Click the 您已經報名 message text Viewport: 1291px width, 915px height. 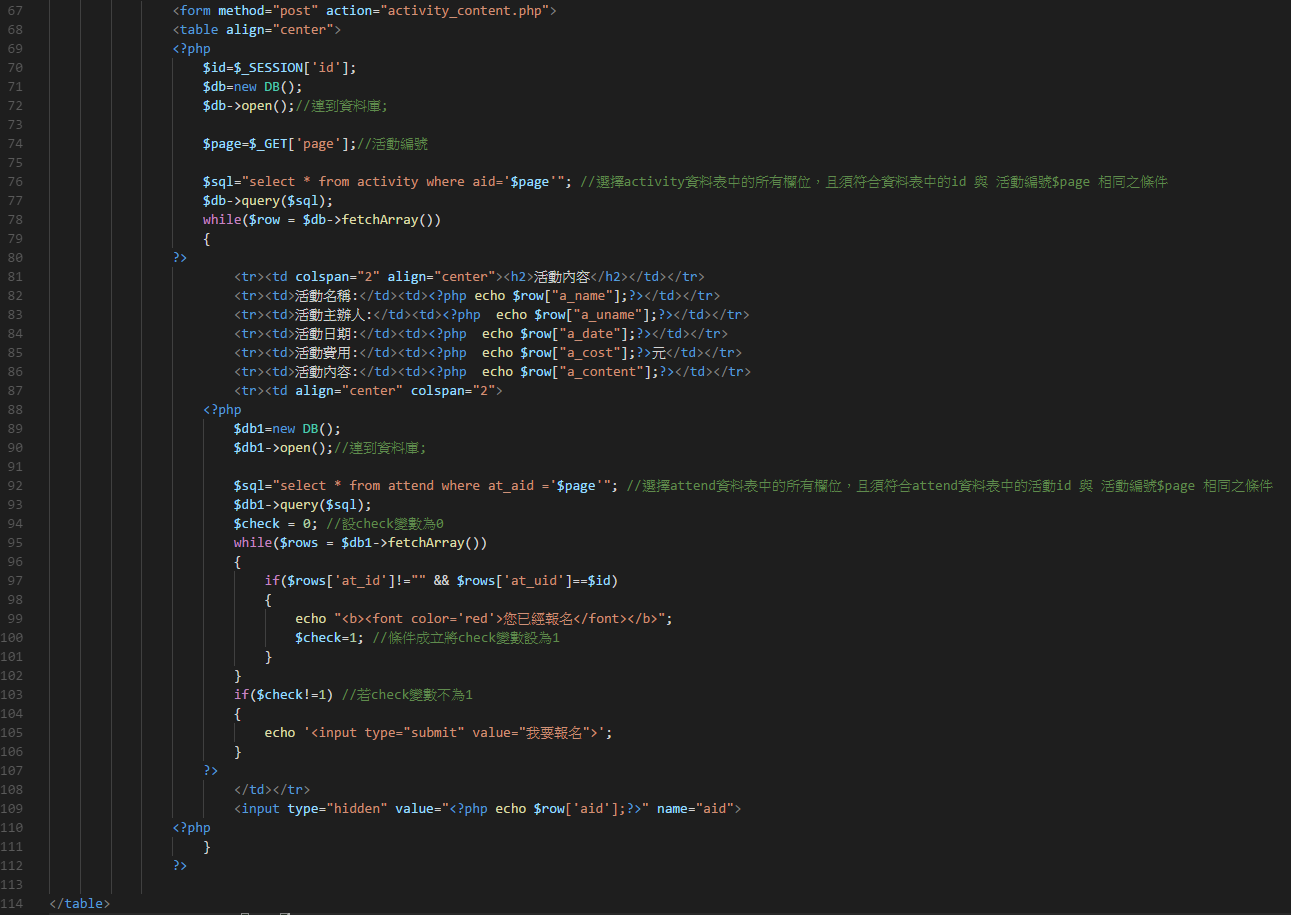(539, 618)
